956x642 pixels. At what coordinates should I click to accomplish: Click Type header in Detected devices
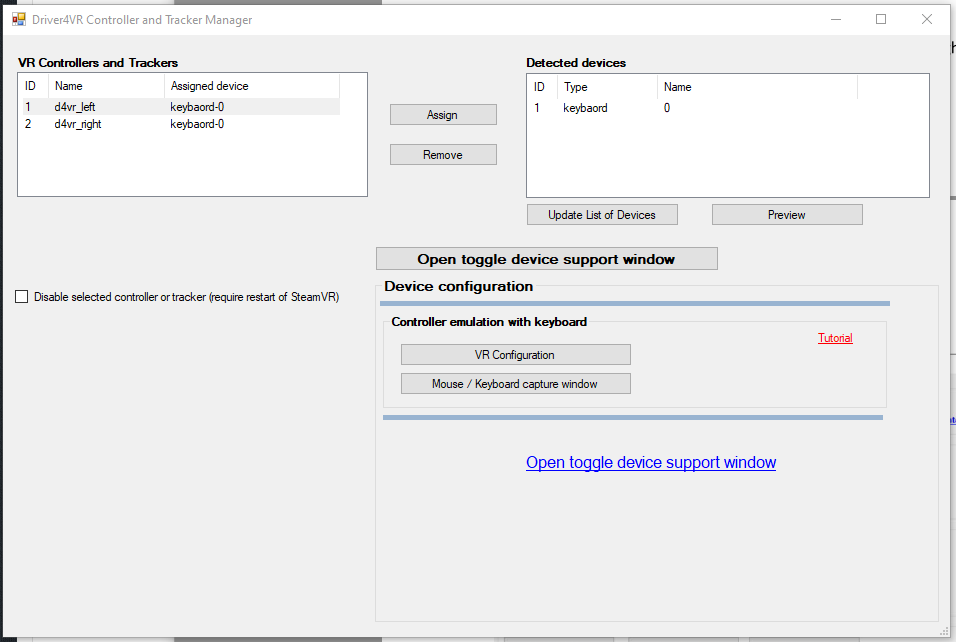pyautogui.click(x=576, y=87)
